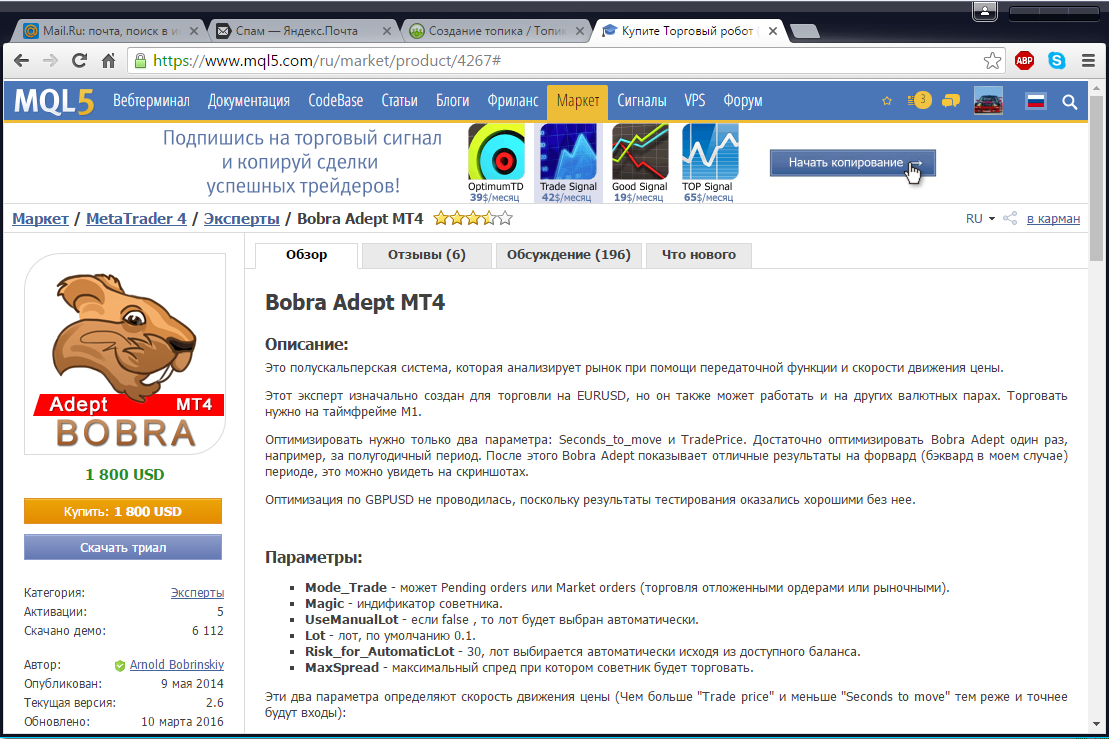Viewport: 1109px width, 739px height.
Task: Click the 1 800 USD green price text
Action: (124, 475)
